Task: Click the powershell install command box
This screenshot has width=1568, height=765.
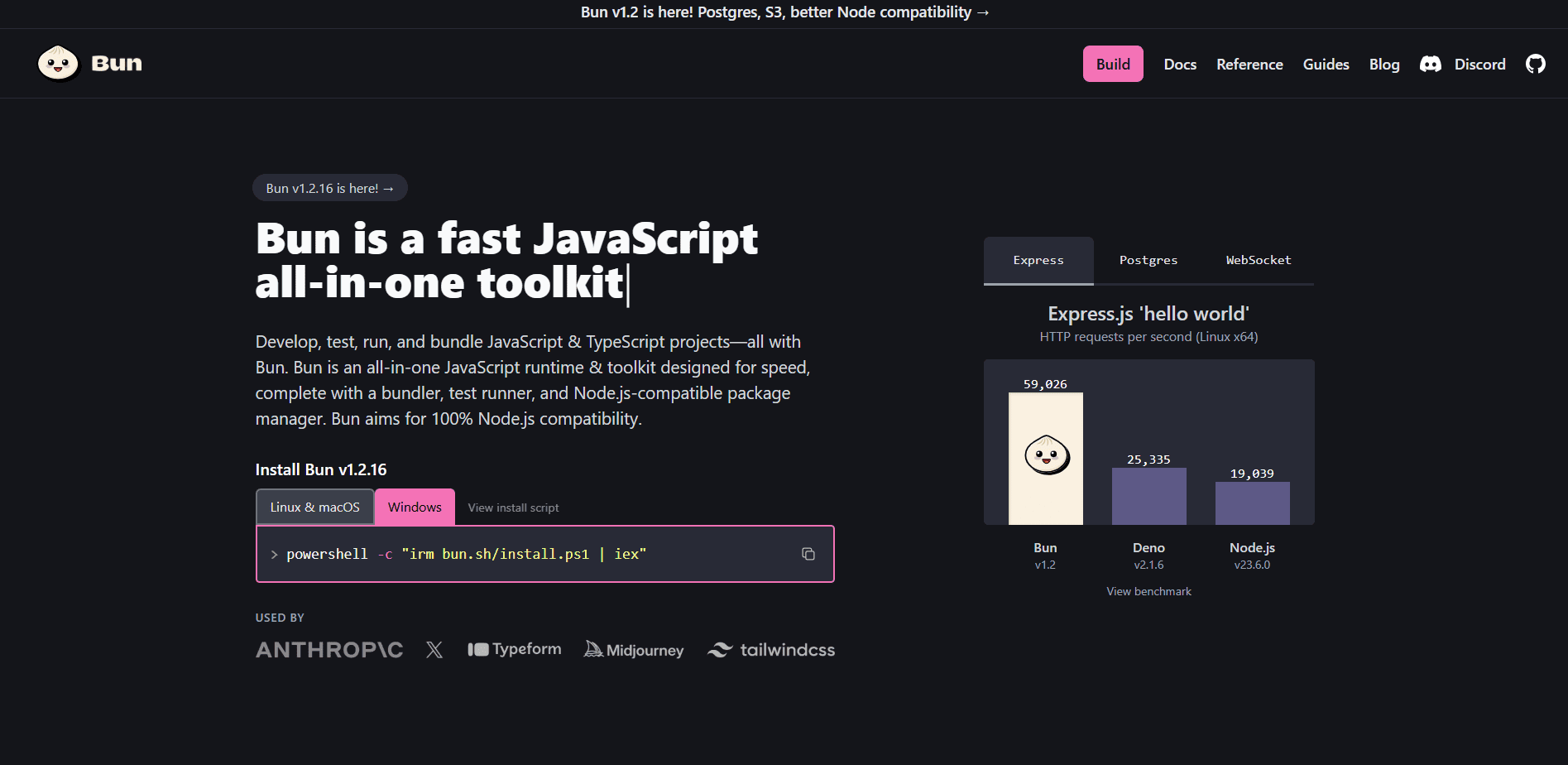Action: pos(544,554)
